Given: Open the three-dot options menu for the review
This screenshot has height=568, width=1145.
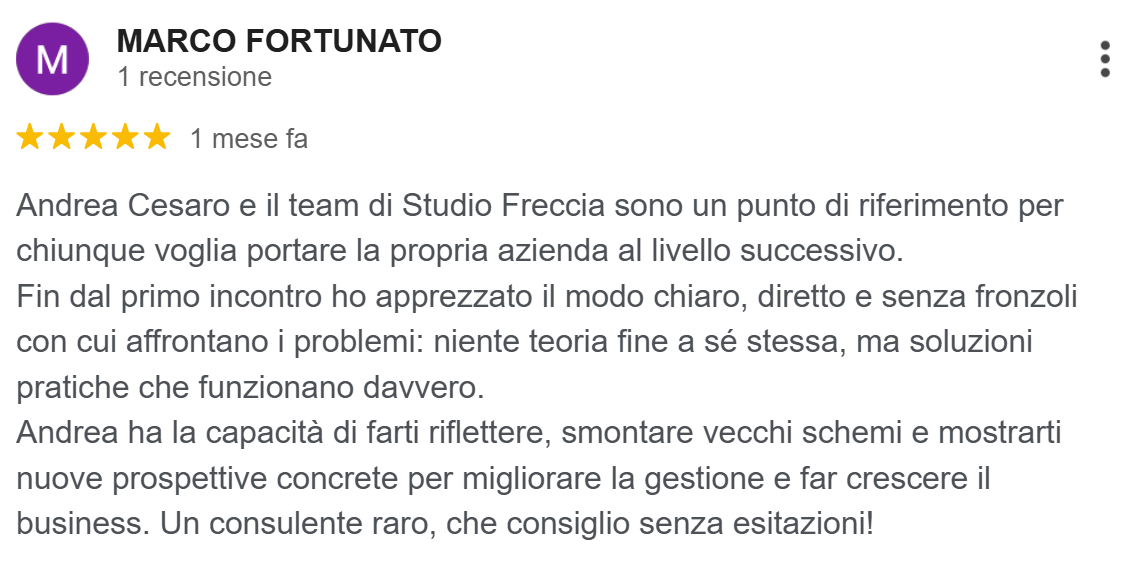Looking at the screenshot, I should click(1104, 59).
